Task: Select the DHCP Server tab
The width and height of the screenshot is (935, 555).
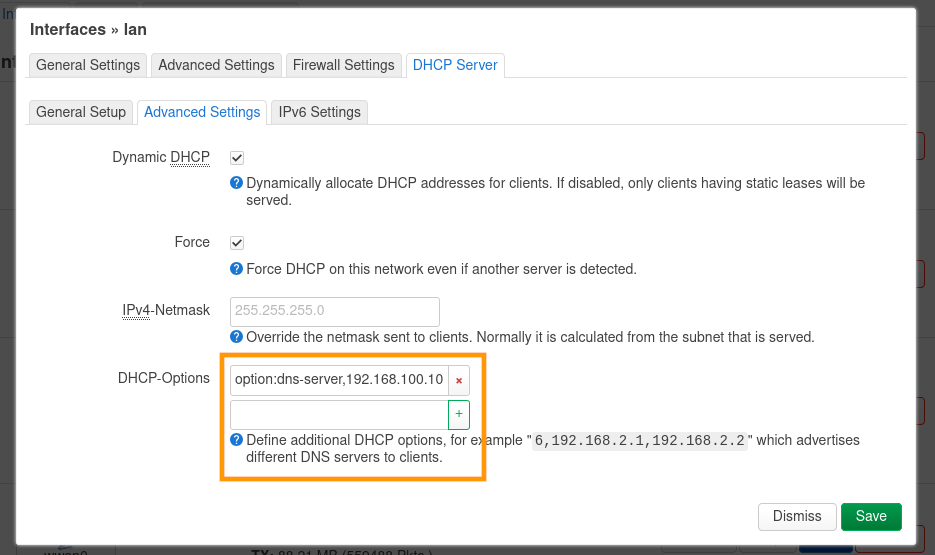Action: (x=456, y=65)
